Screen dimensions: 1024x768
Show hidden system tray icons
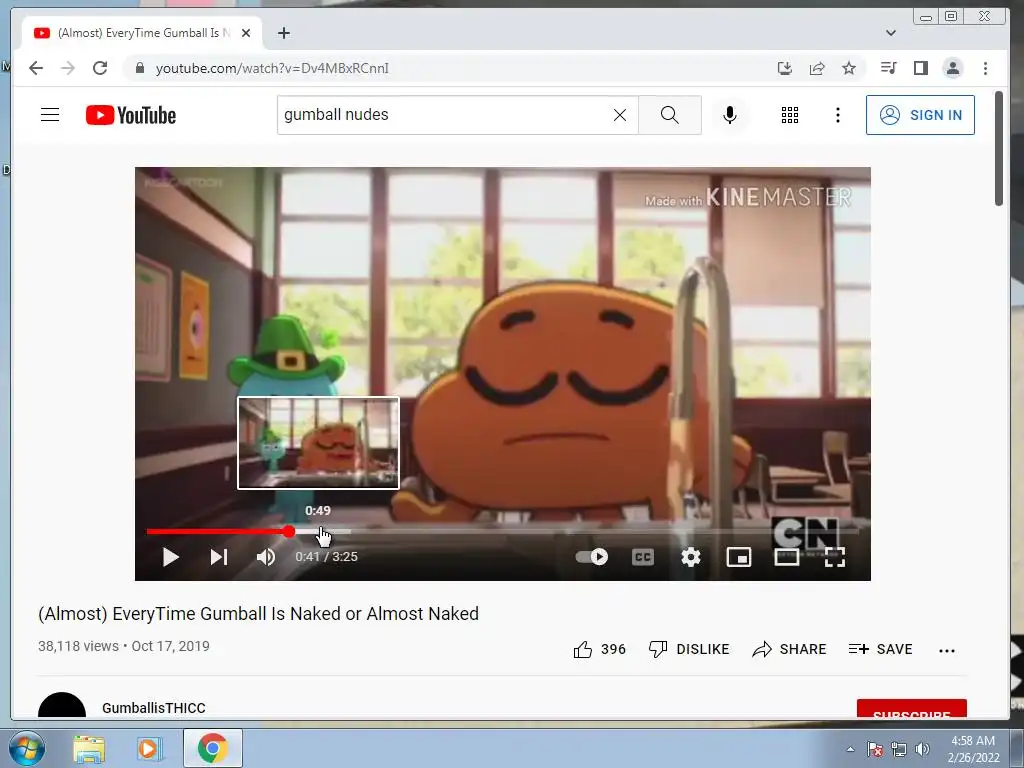pos(850,750)
